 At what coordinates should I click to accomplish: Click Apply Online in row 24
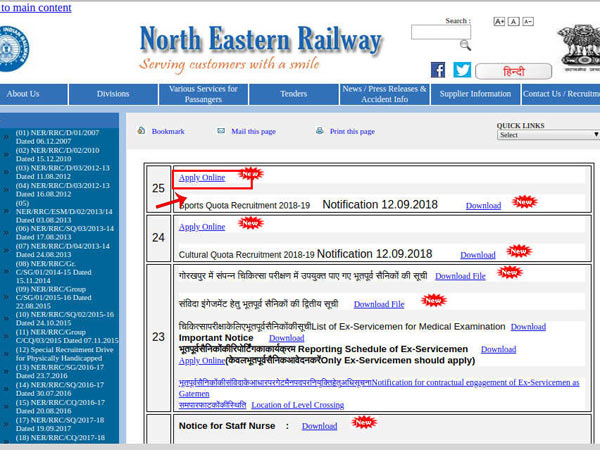[x=202, y=227]
